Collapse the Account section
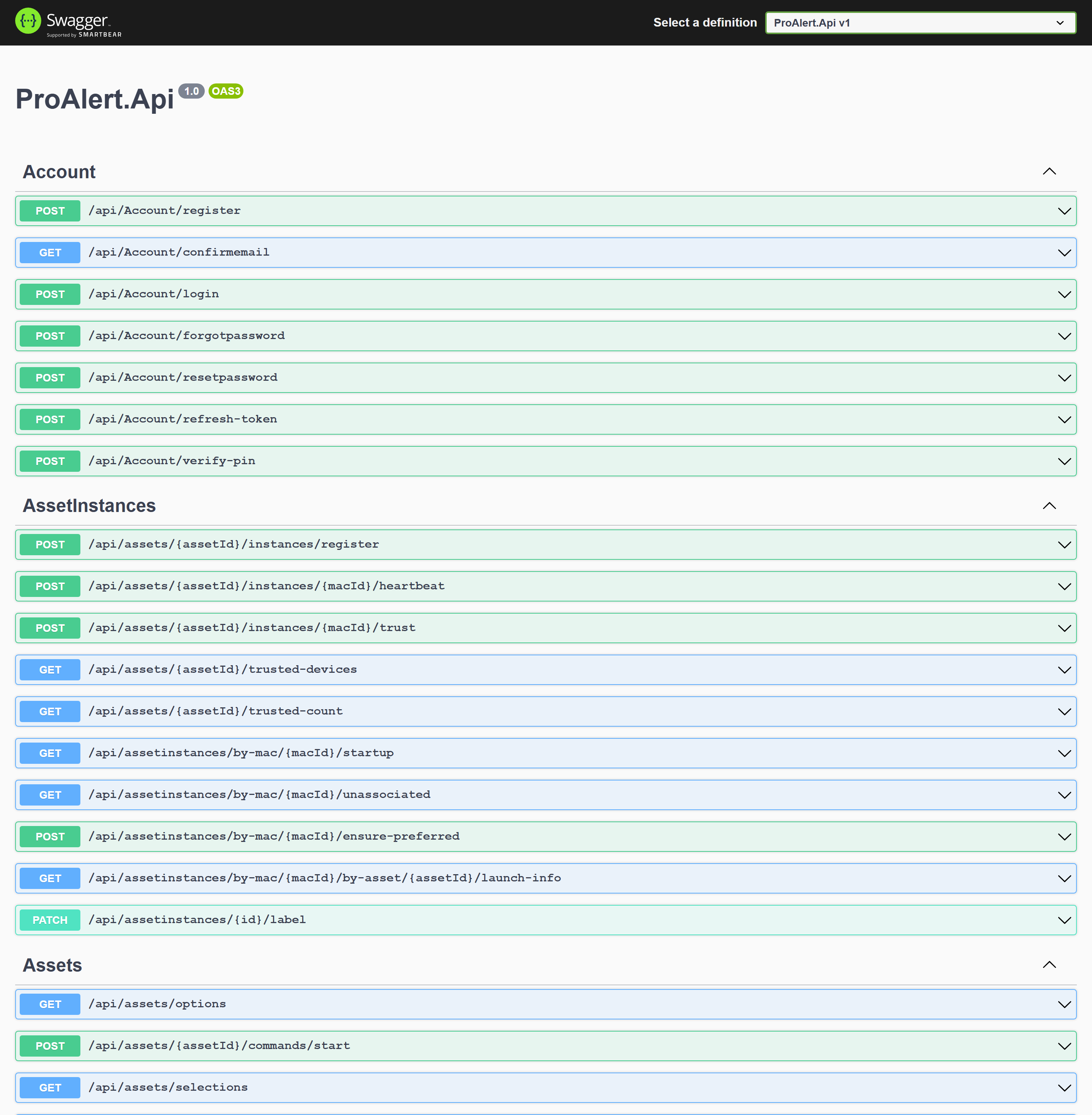 click(1049, 171)
